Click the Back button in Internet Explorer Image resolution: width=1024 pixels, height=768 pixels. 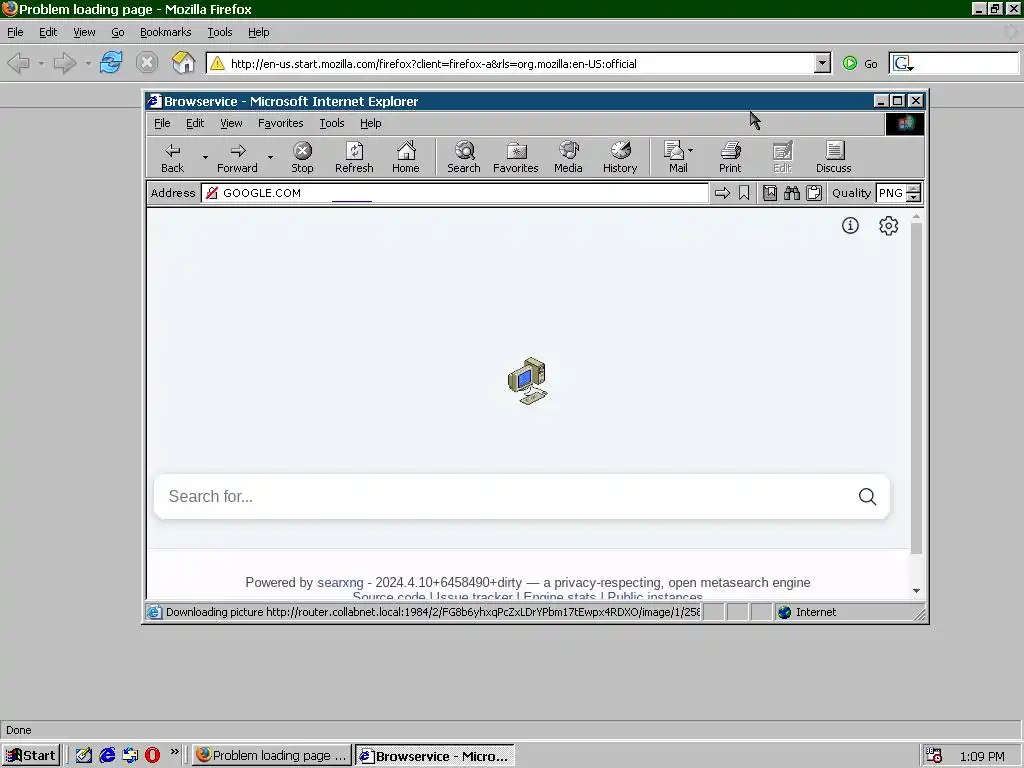click(x=172, y=158)
